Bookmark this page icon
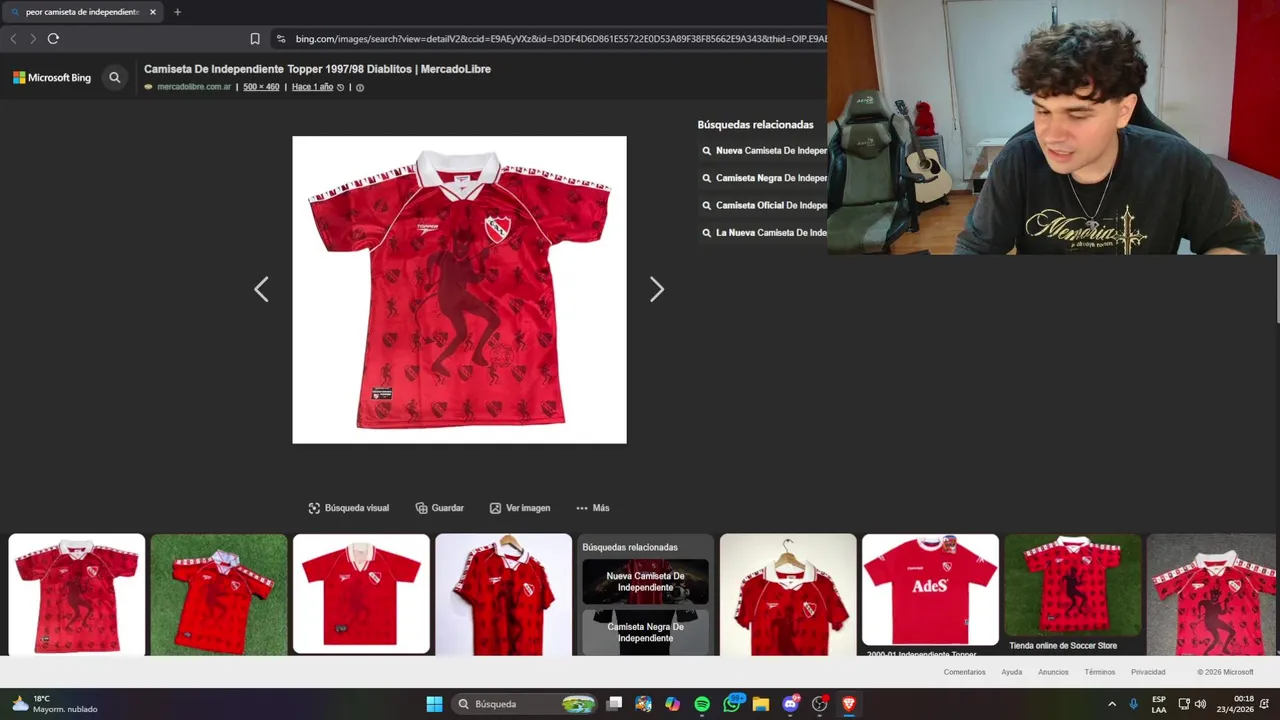 (x=255, y=38)
